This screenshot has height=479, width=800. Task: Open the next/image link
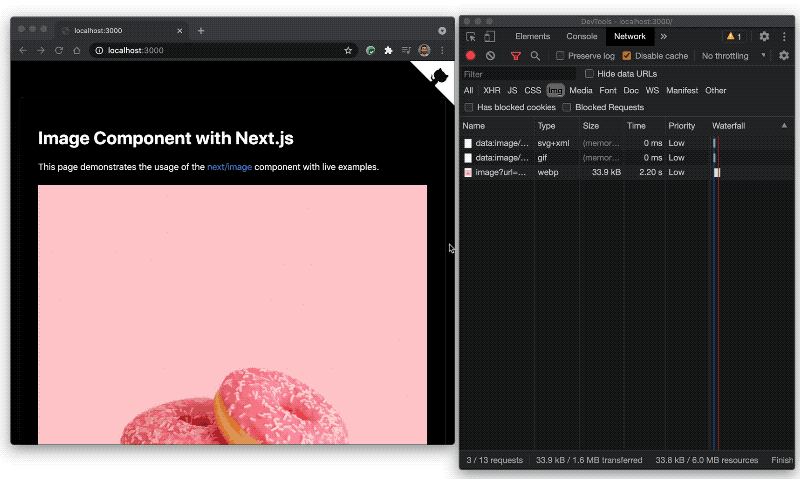229,167
